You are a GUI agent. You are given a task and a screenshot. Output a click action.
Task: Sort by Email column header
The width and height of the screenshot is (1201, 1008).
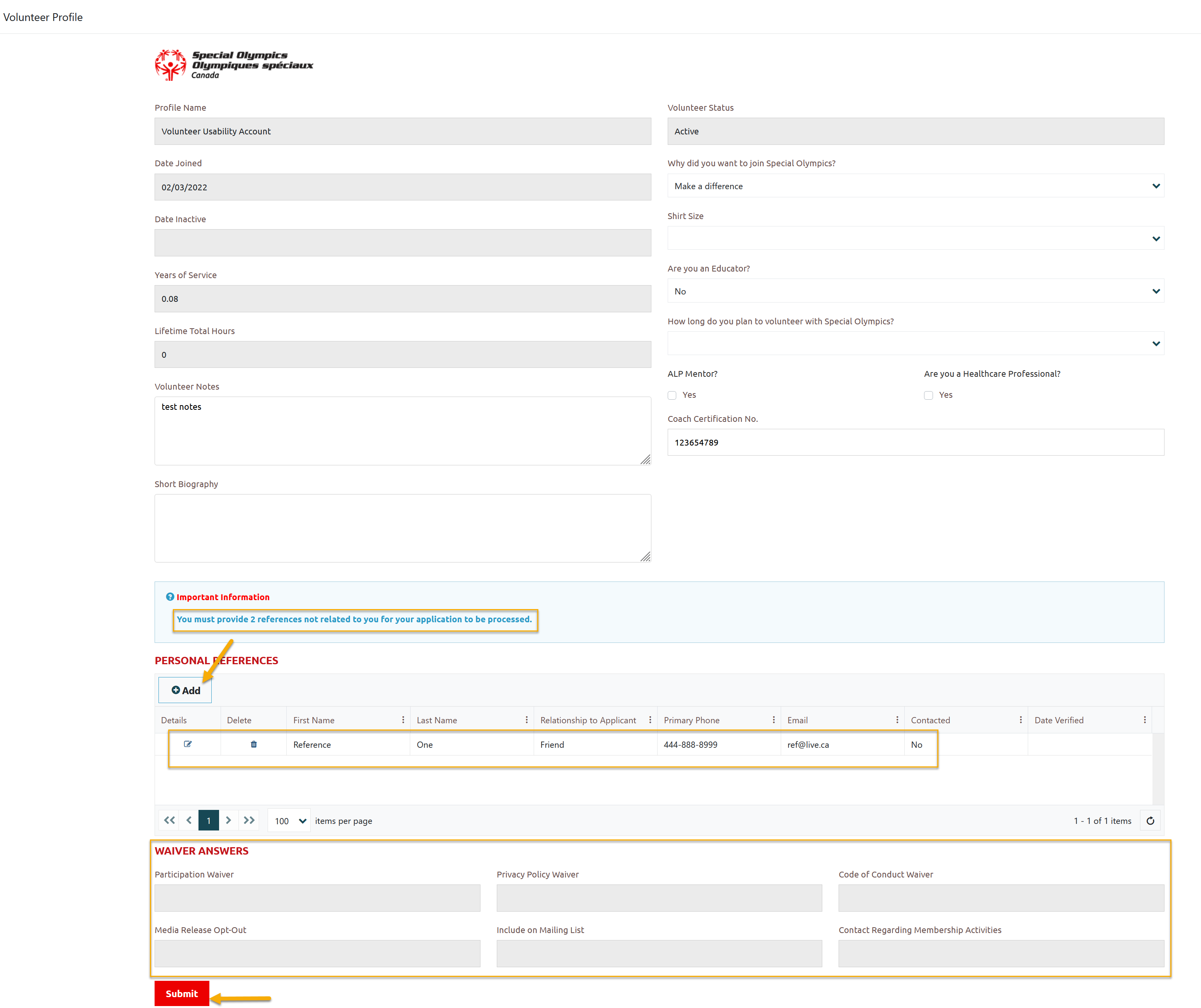click(x=797, y=720)
